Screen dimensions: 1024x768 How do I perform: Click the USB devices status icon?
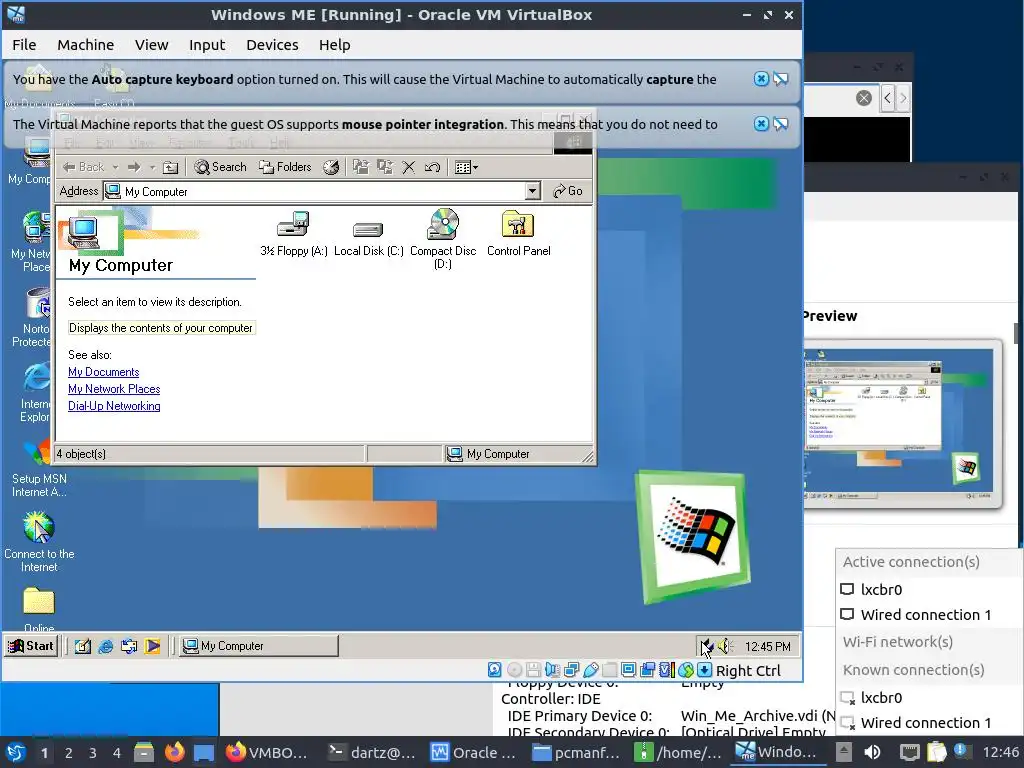590,670
